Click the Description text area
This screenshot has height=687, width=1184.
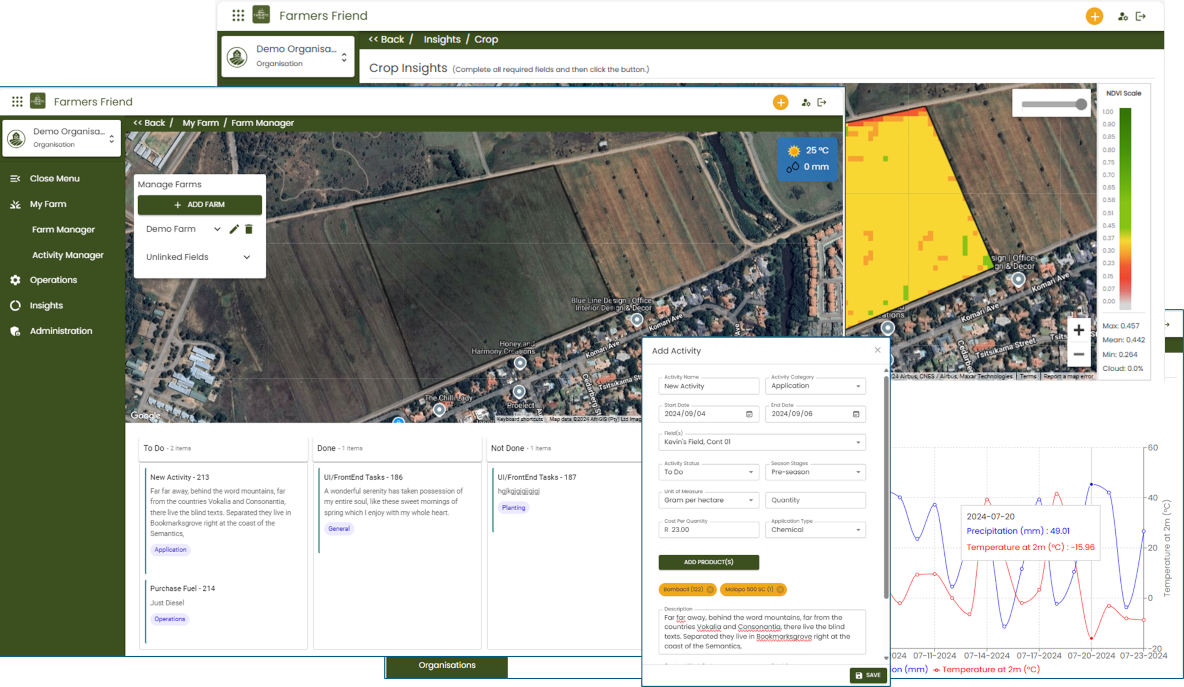click(x=762, y=631)
